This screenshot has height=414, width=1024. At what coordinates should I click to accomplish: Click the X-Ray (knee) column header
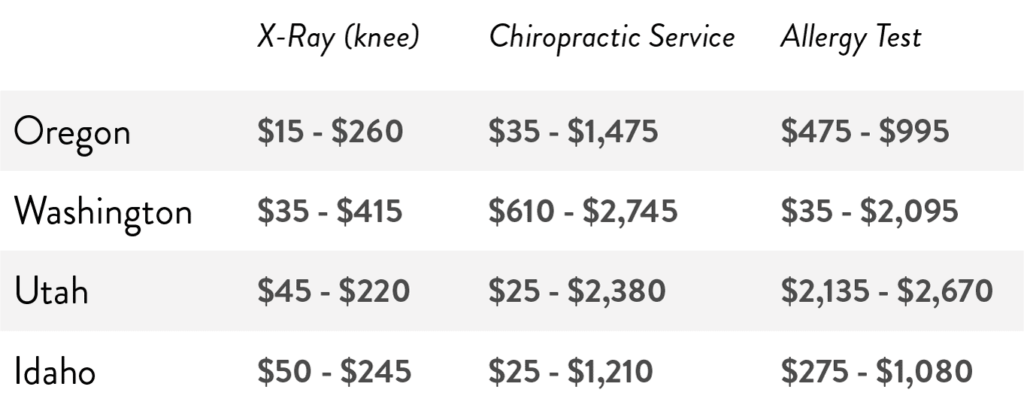337,39
